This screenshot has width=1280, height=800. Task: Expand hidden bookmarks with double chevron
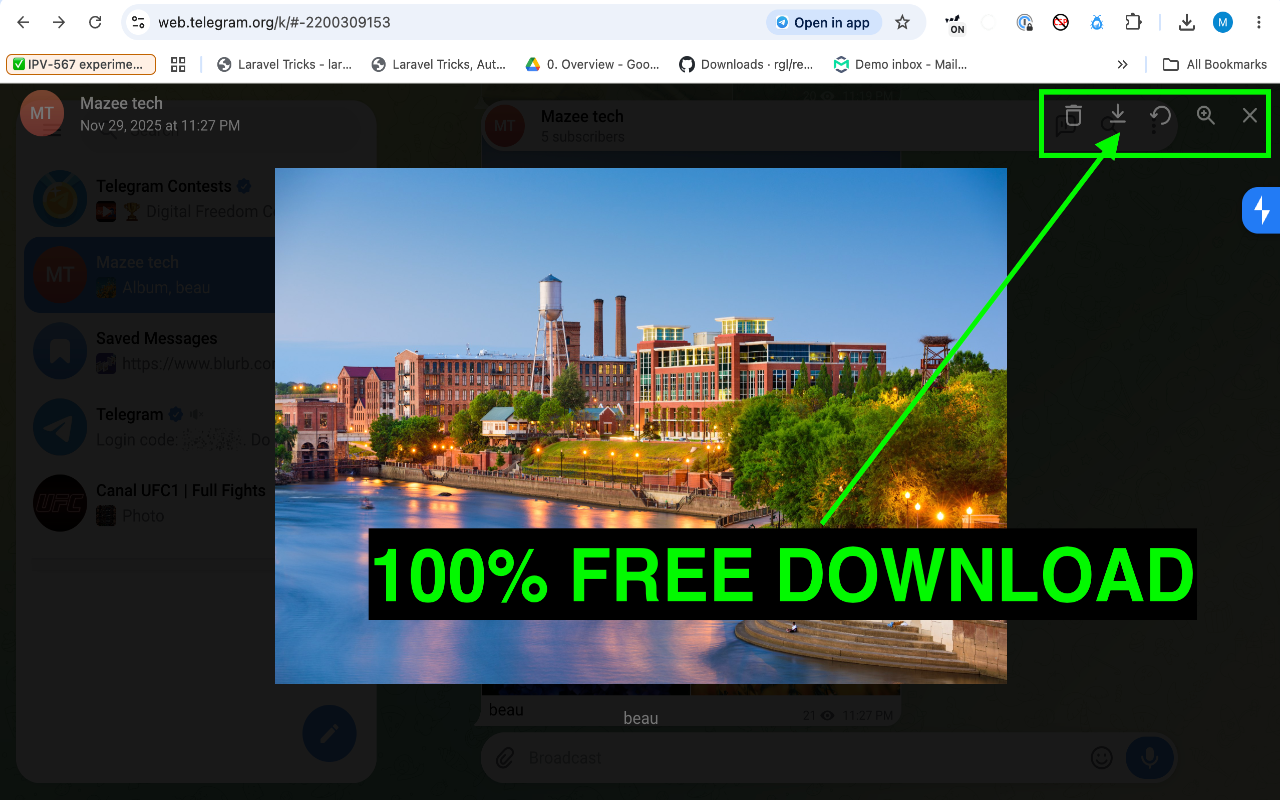[x=1122, y=64]
